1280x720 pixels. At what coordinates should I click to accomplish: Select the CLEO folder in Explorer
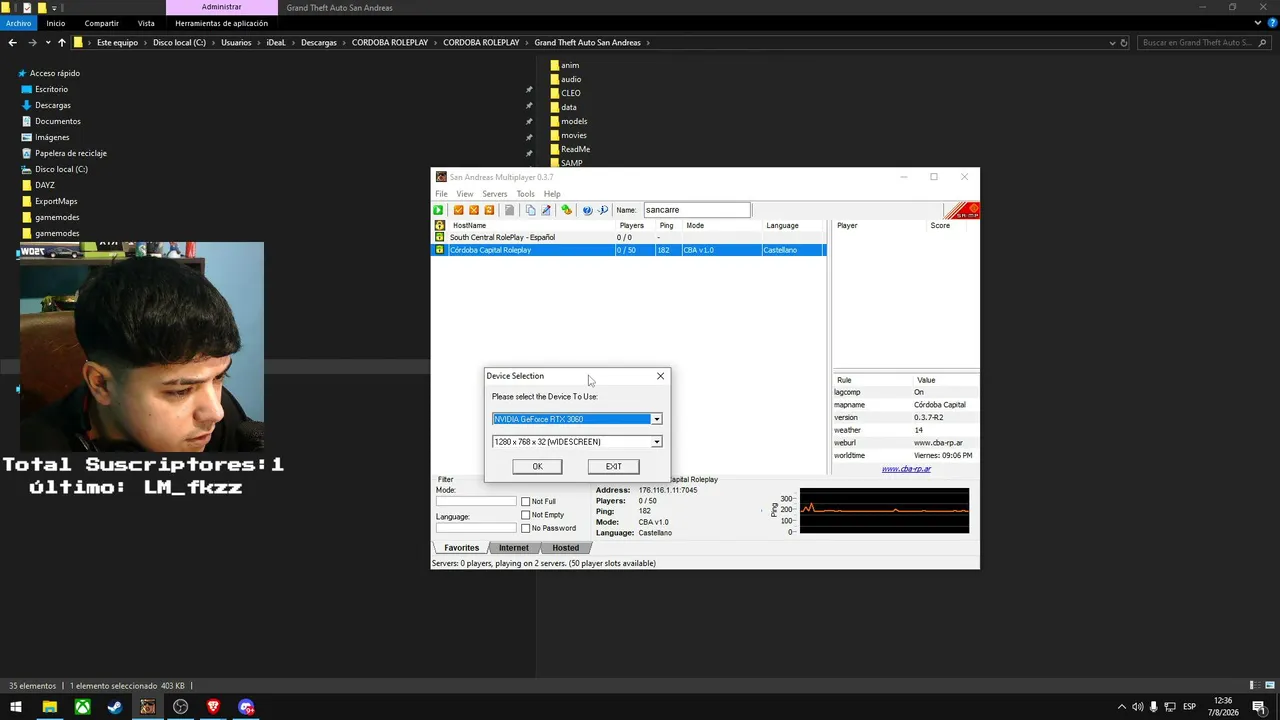coord(566,93)
